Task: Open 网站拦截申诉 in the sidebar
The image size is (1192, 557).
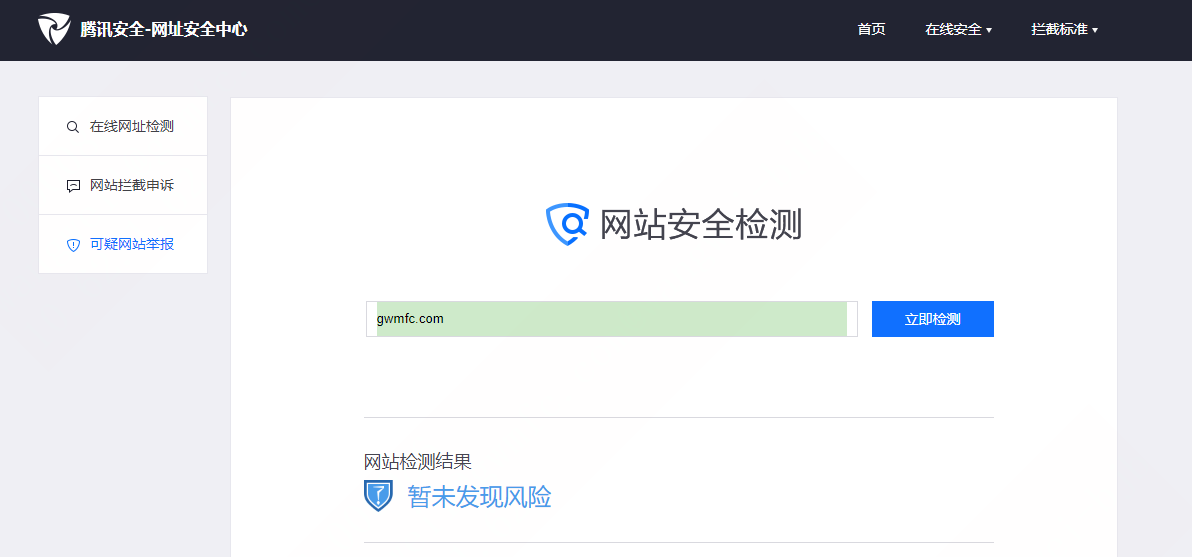Action: [x=122, y=185]
